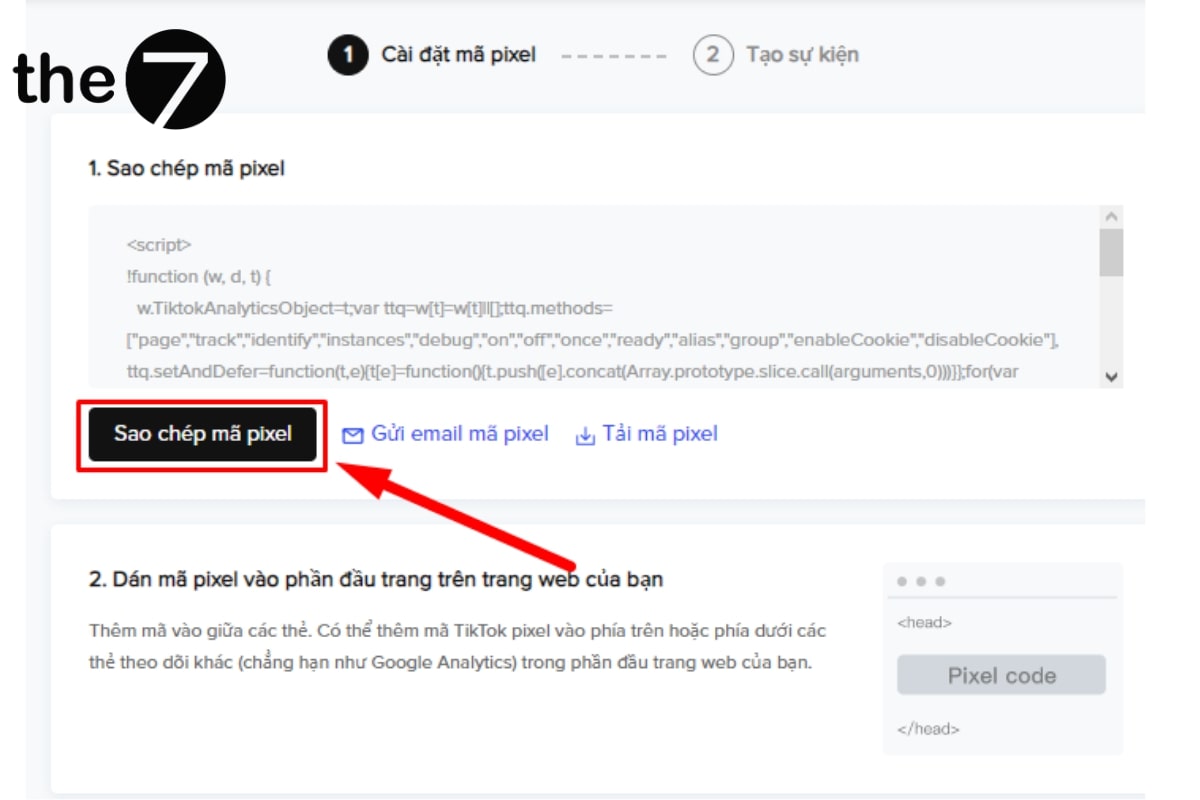Click the scrollbar up arrow of the code box
The width and height of the screenshot is (1200, 800).
point(1110,217)
